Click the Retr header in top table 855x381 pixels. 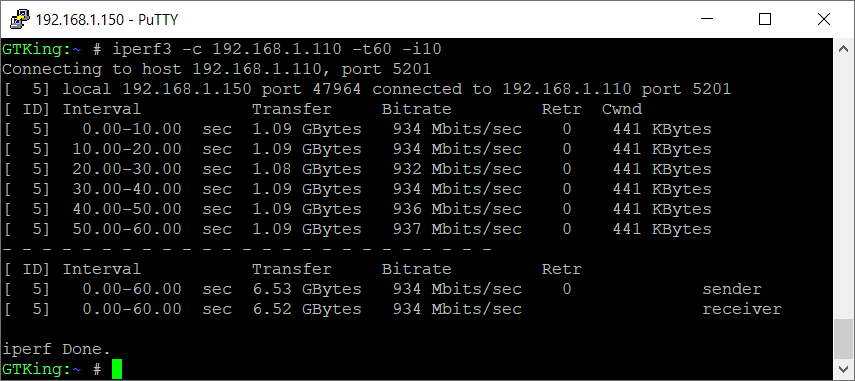[562, 109]
